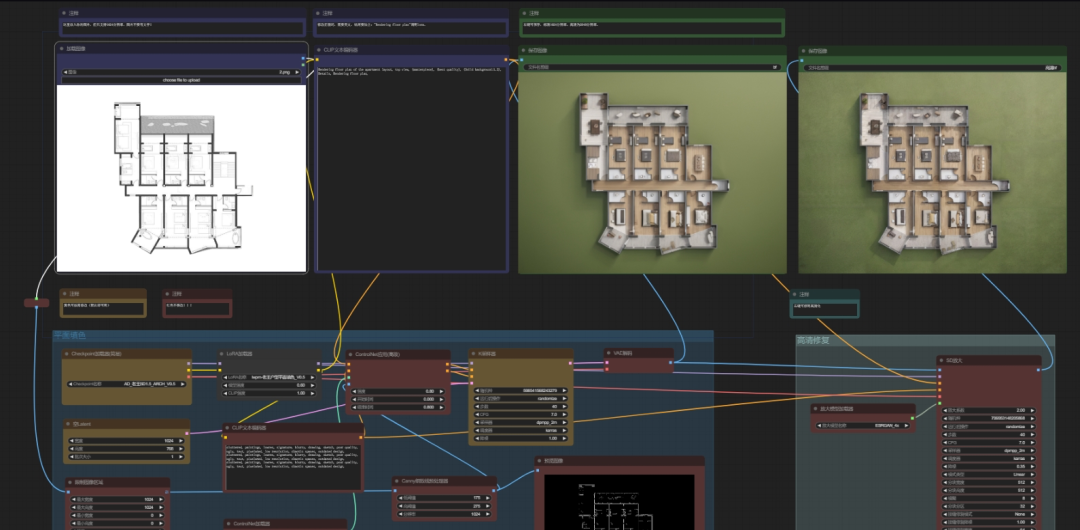Click the choose file to upload button
This screenshot has height=530, width=1080.
tap(181, 80)
